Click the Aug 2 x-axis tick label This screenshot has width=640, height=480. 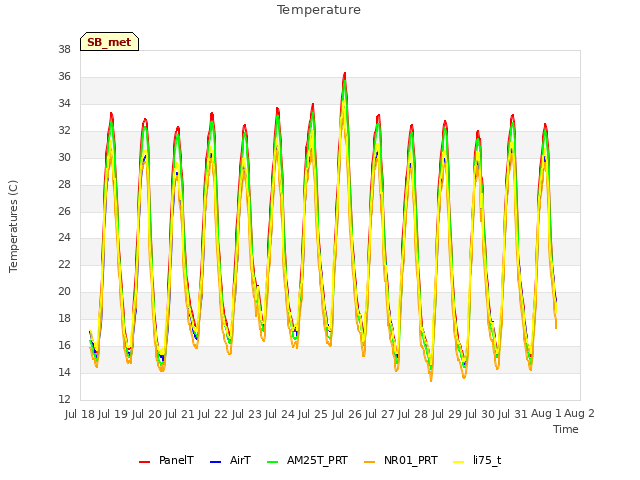pos(579,414)
